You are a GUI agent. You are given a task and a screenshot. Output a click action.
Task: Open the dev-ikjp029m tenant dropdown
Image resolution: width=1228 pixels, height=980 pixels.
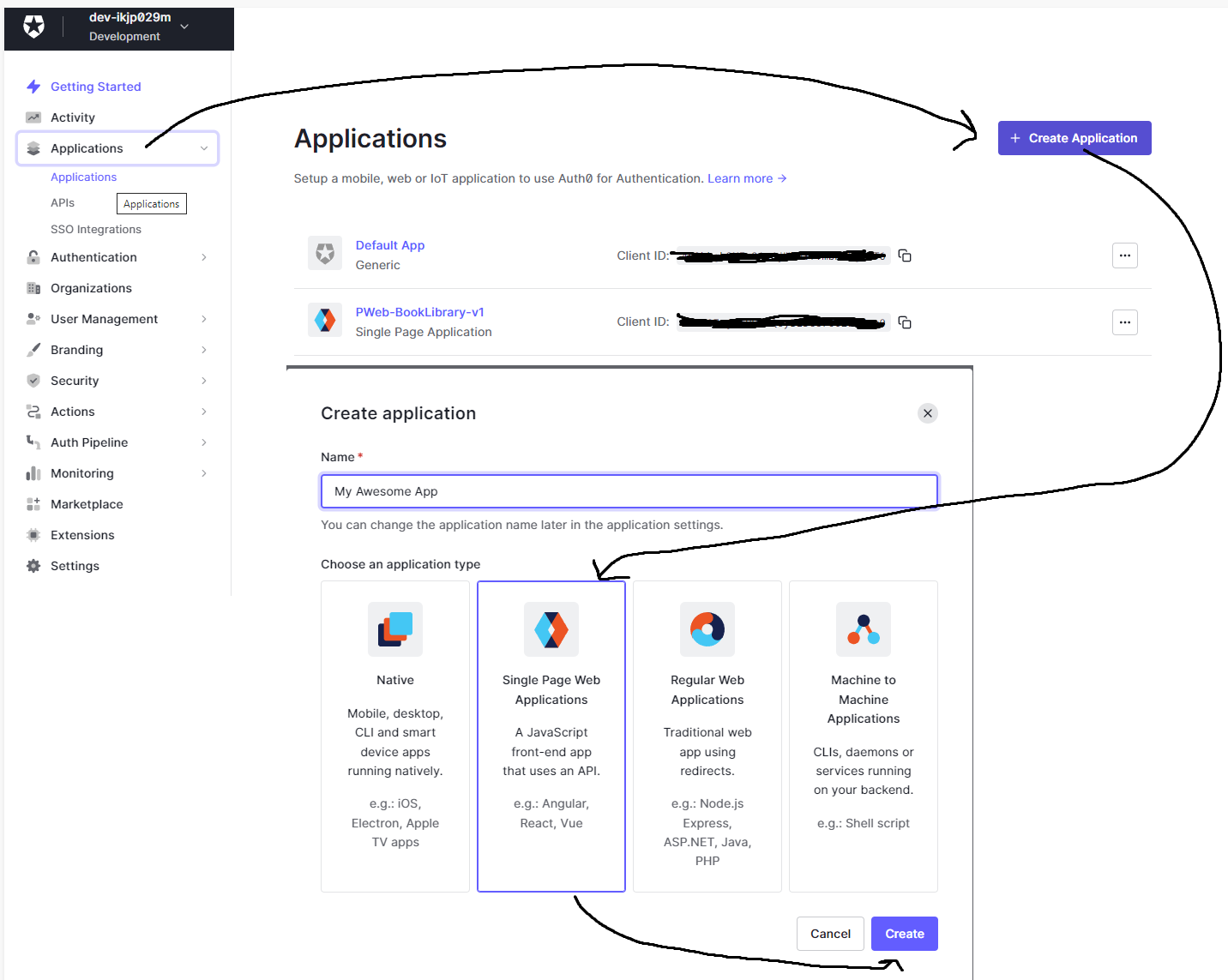[x=184, y=27]
